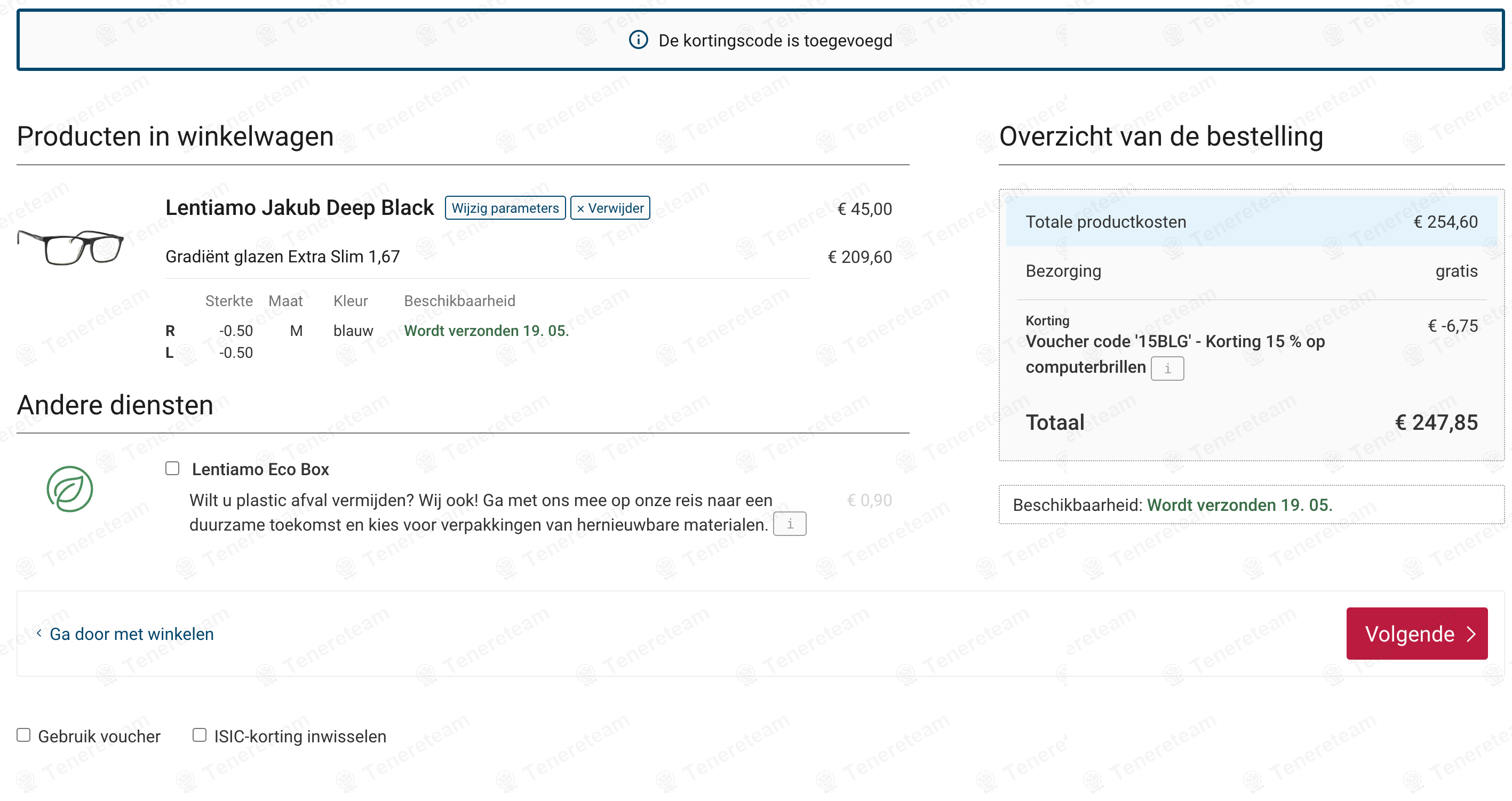The image size is (1512, 801).
Task: Click the De kortingscode is toegevoegd banner
Action: 760,40
